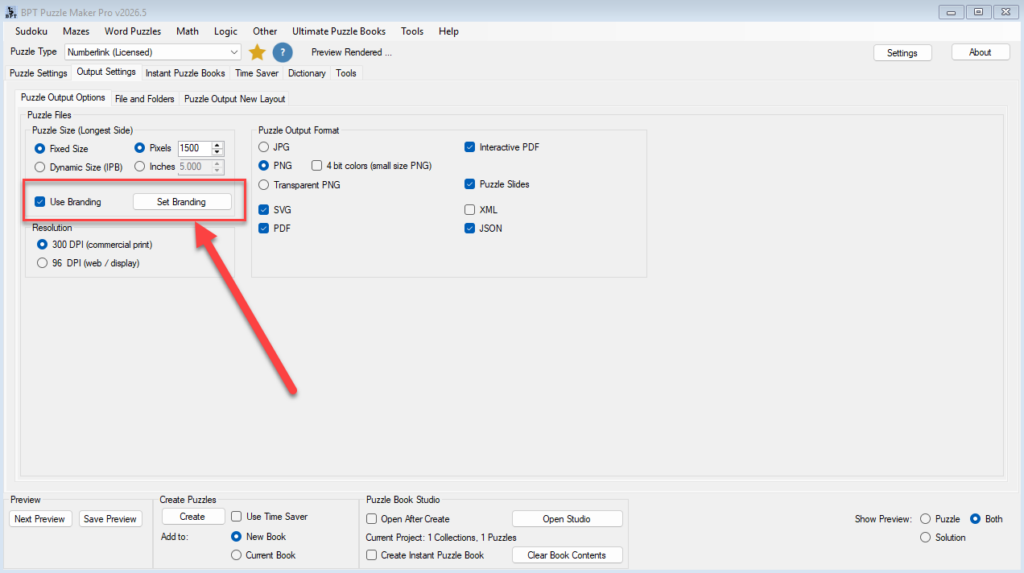Choose 96 DPI web display resolution
Viewport: 1024px width, 573px height.
coord(42,263)
